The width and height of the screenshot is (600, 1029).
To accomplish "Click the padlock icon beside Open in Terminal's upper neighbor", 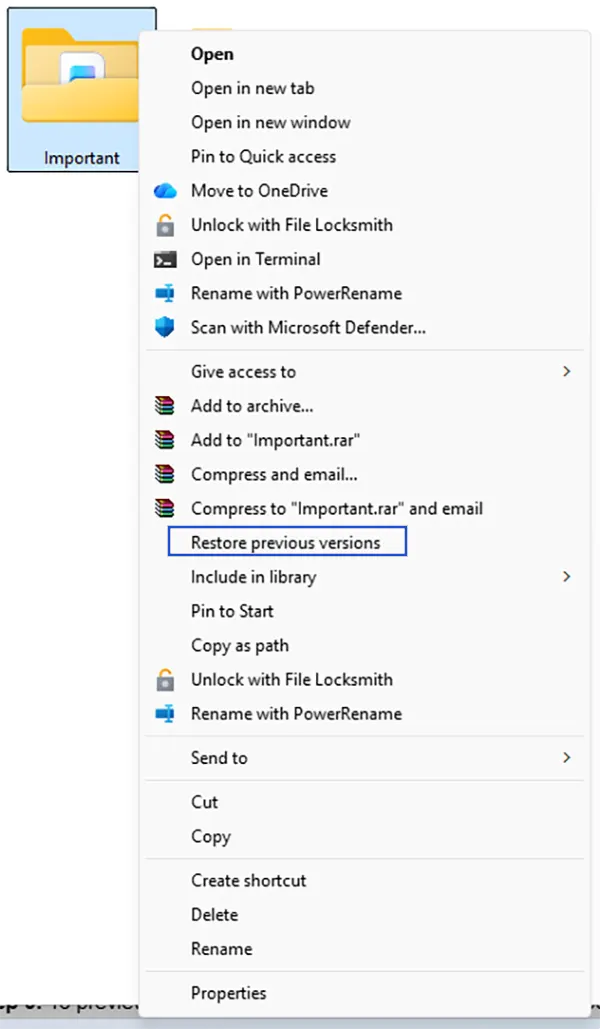I will coord(165,225).
